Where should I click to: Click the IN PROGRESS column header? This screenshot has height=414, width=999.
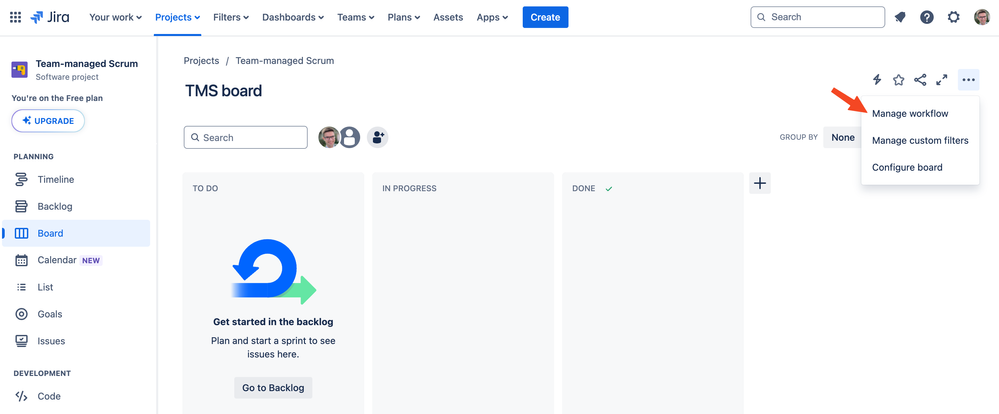point(409,189)
